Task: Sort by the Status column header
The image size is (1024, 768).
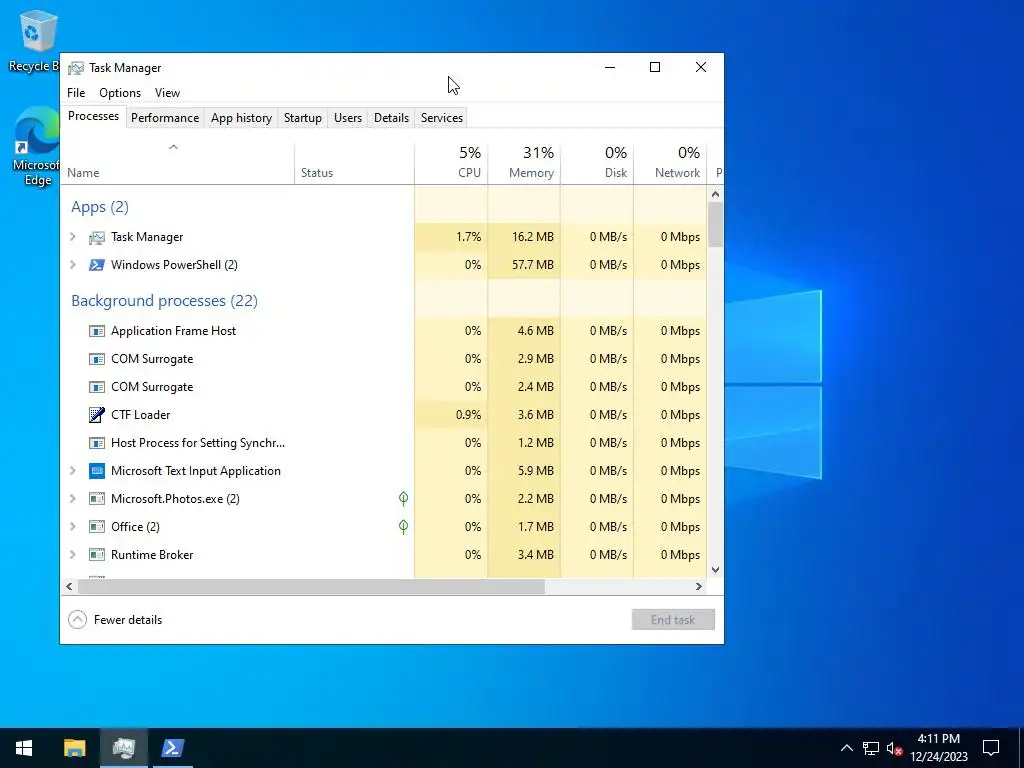Action: pyautogui.click(x=355, y=163)
